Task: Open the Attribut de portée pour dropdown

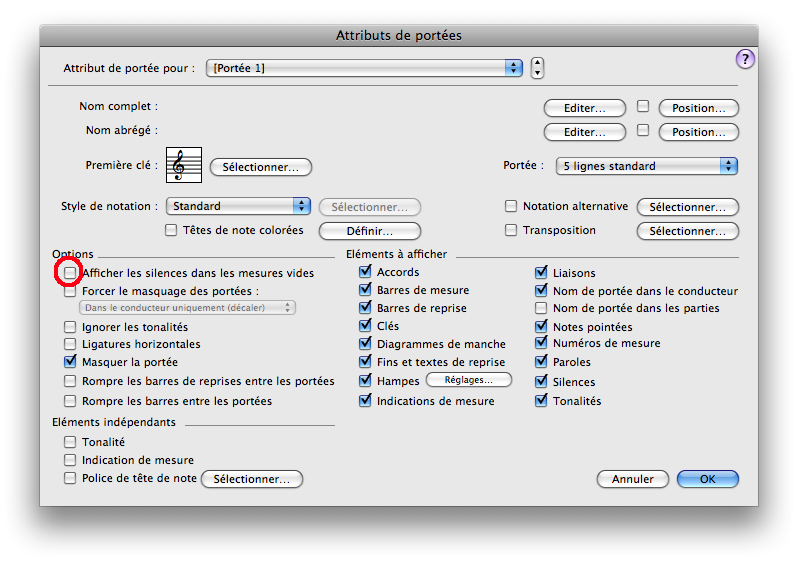Action: pos(365,68)
